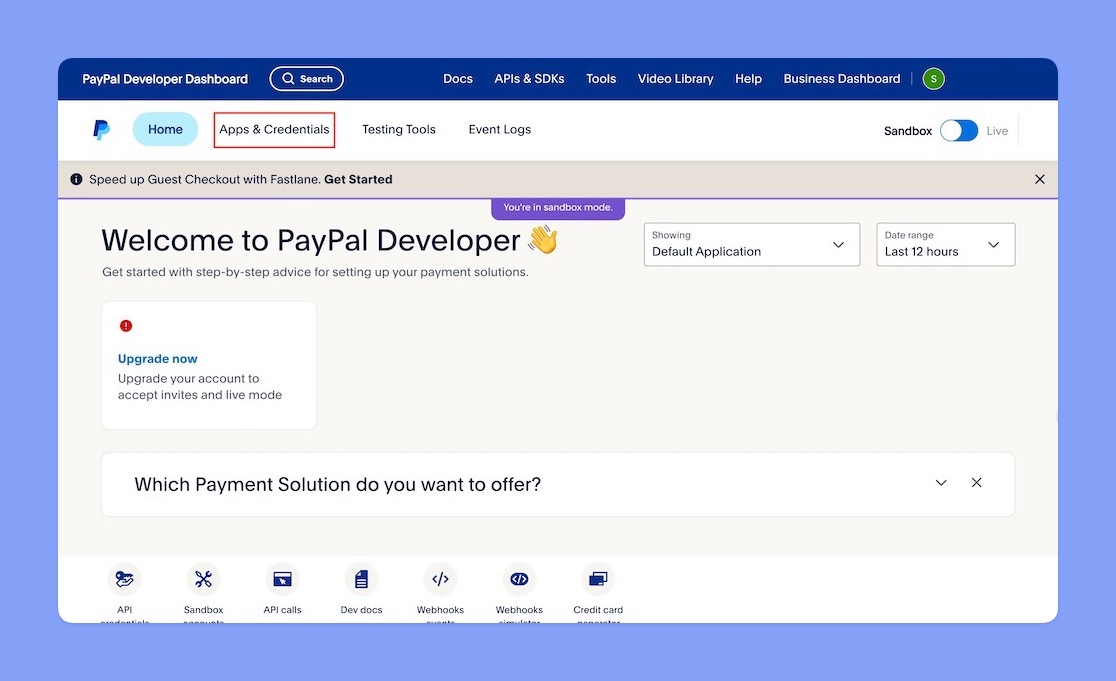1116x681 pixels.
Task: Open the Docs menu
Action: 458,79
